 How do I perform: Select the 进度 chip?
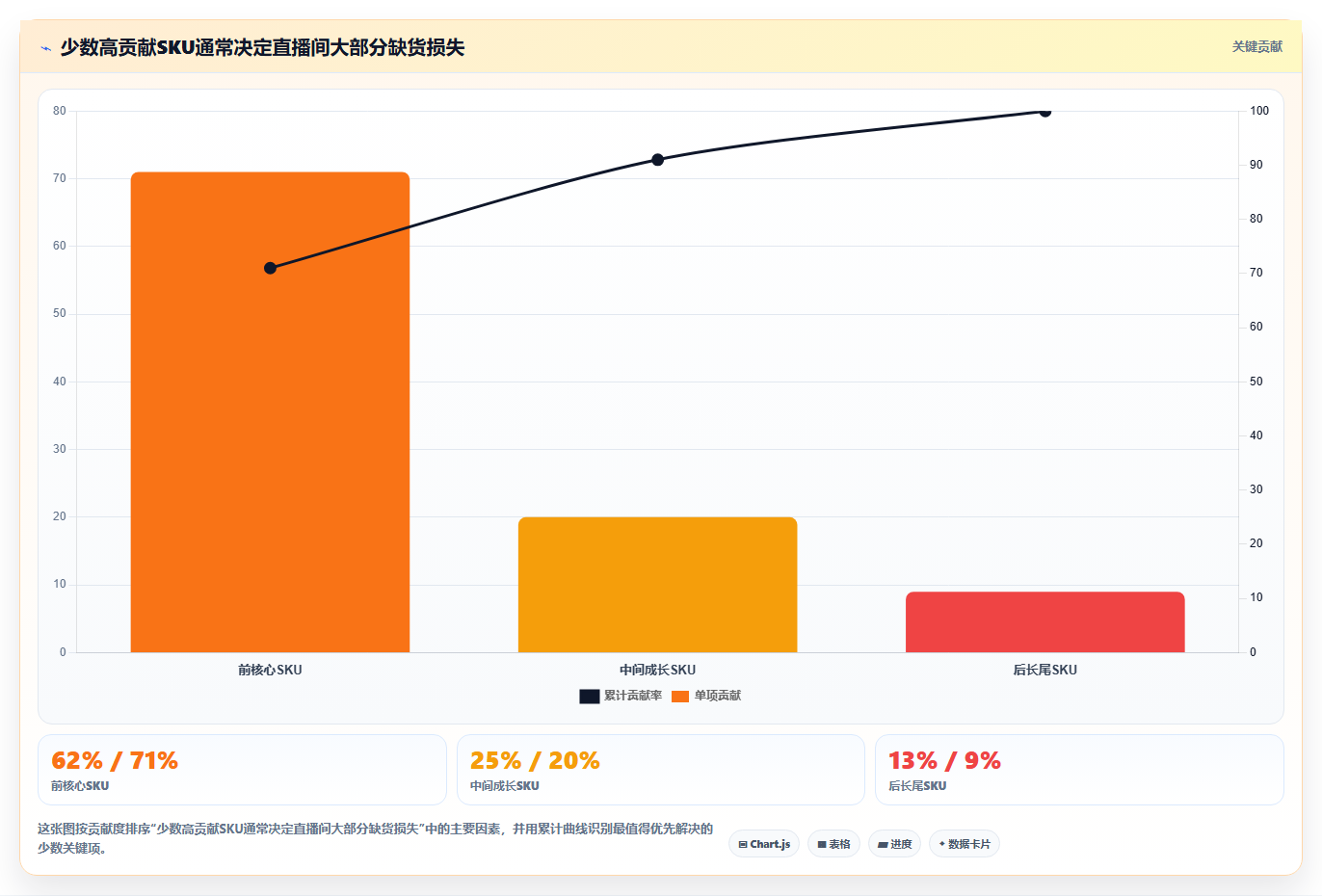(x=894, y=844)
